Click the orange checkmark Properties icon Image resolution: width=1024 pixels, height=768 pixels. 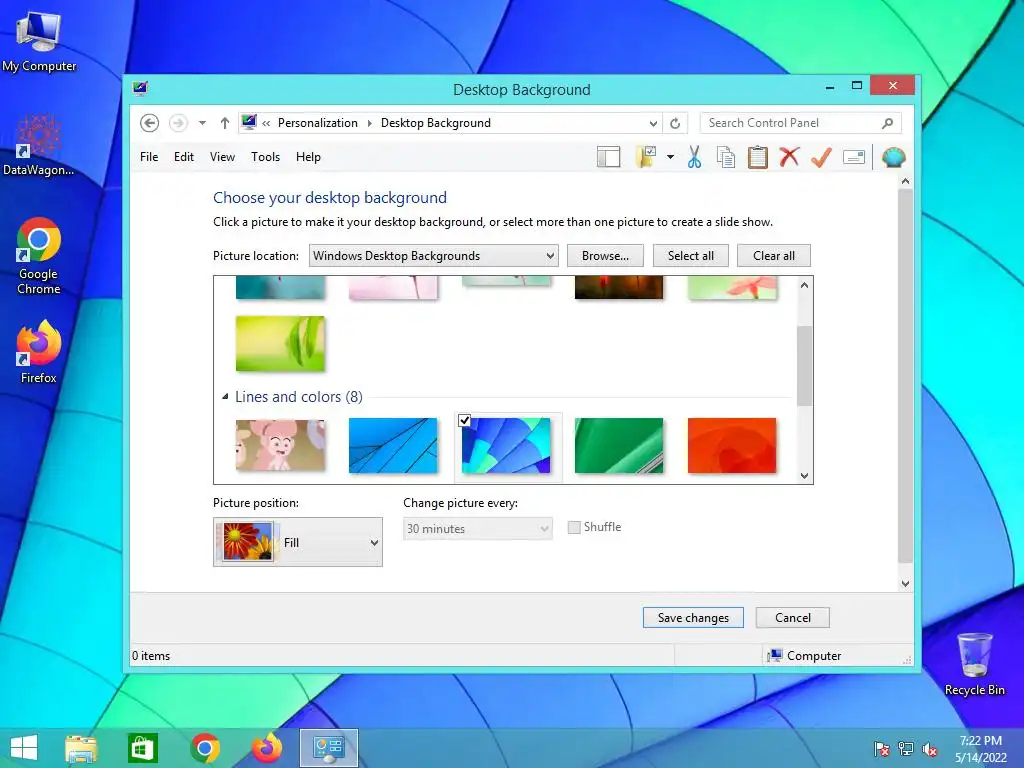click(x=821, y=157)
